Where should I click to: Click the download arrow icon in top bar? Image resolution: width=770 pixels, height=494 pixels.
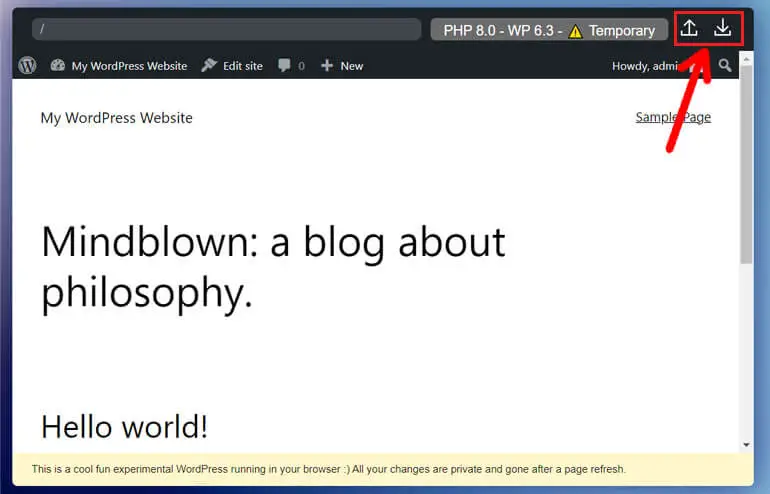click(x=722, y=29)
